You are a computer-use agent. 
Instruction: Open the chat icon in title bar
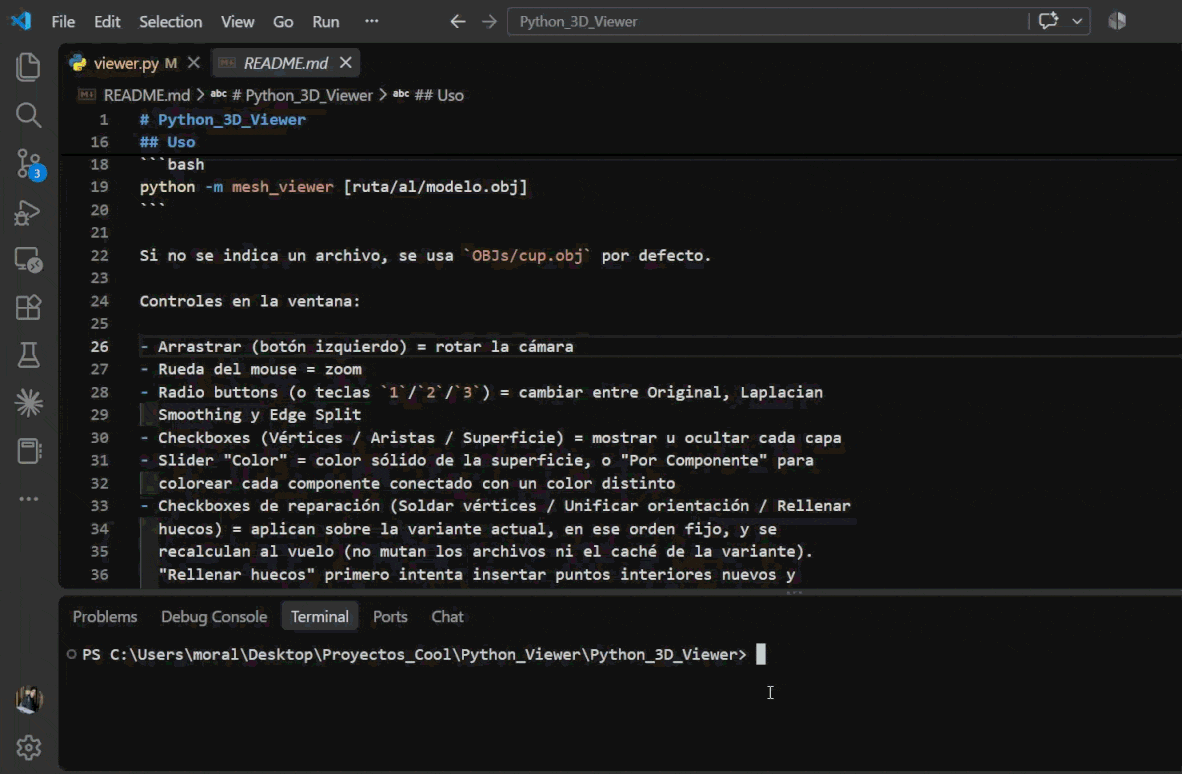tap(1049, 21)
